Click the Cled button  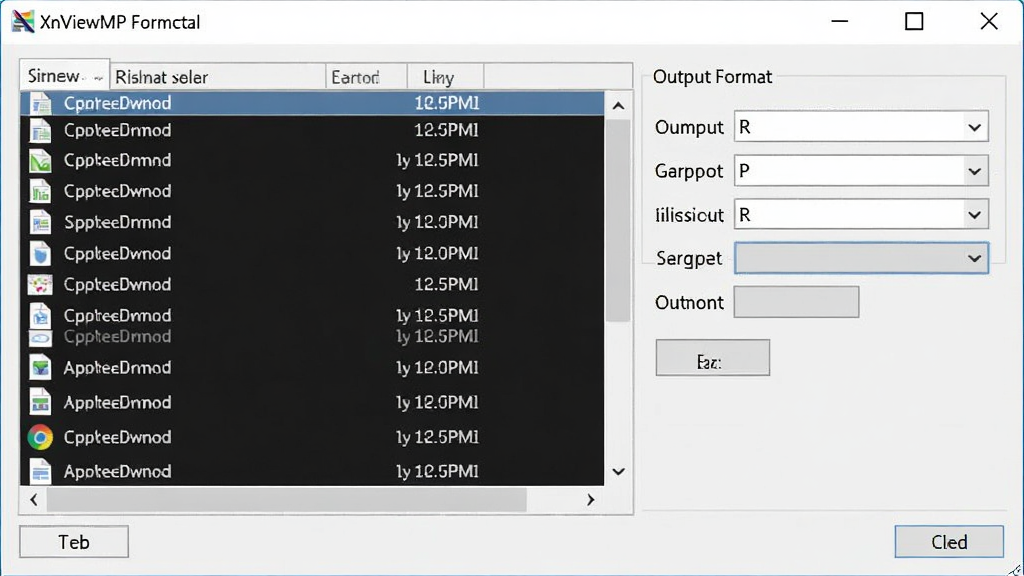point(949,542)
